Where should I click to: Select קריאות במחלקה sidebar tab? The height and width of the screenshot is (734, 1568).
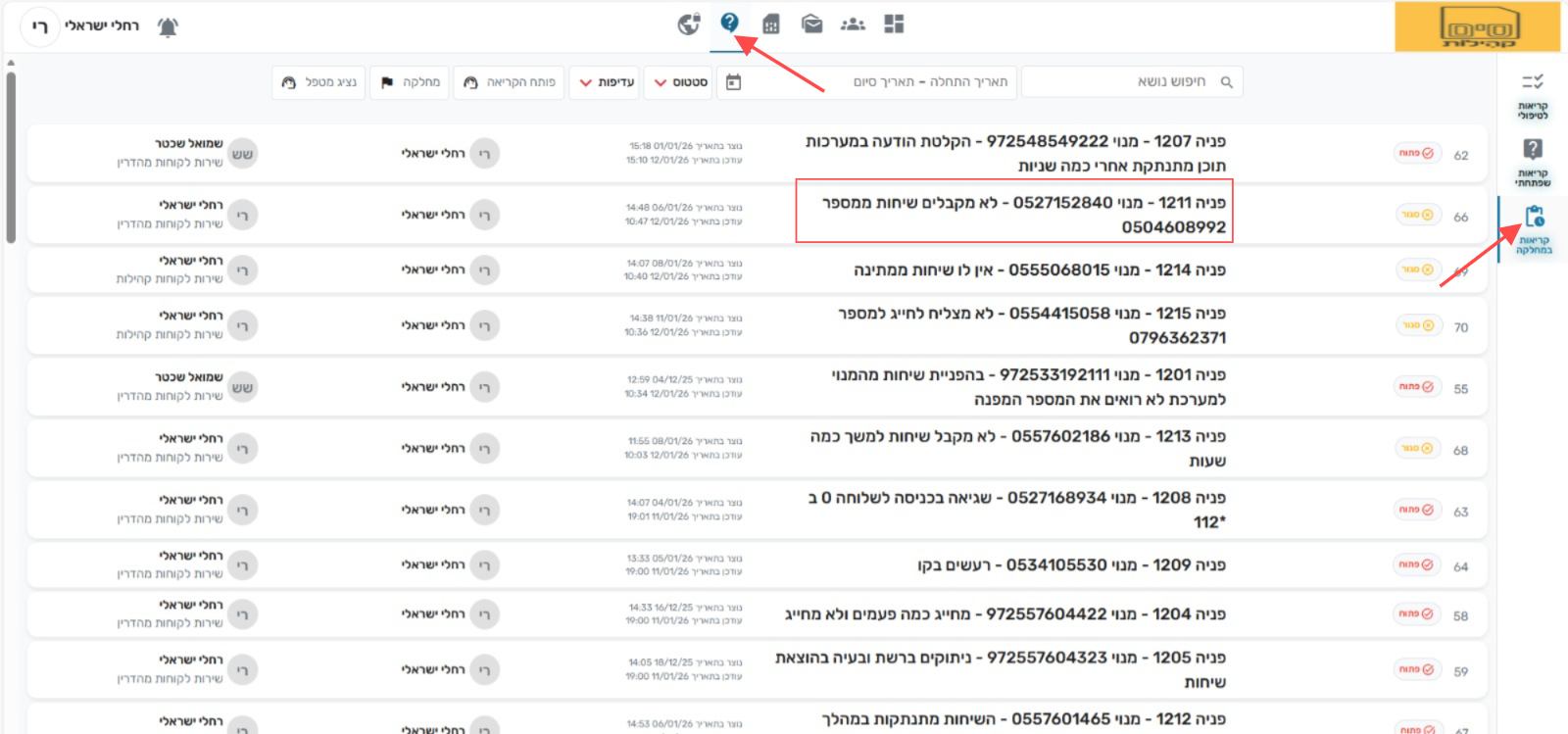(1534, 229)
